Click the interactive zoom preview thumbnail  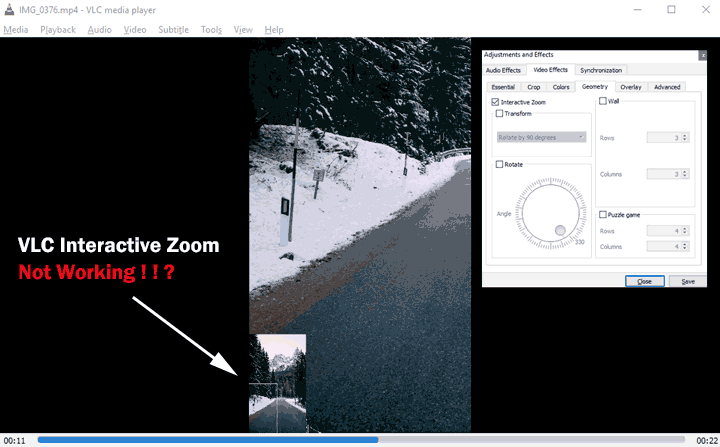pos(277,383)
